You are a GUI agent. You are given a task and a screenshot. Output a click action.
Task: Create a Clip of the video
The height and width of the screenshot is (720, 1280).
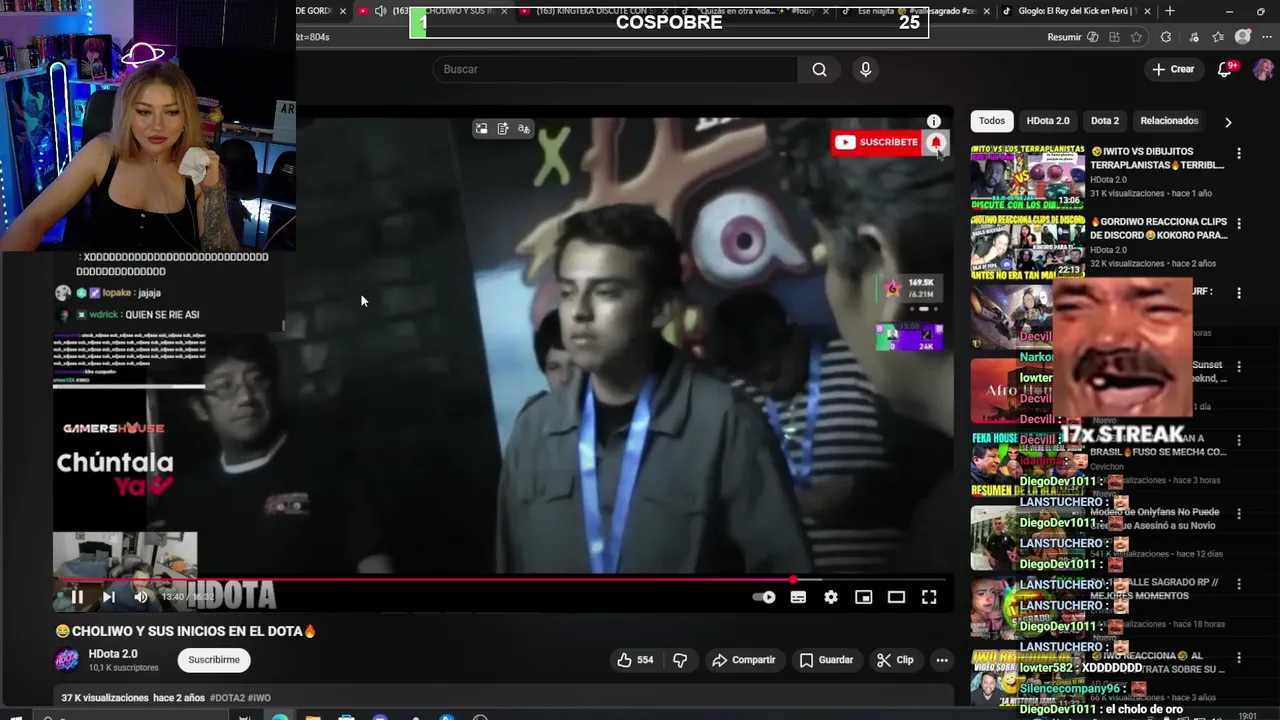pyautogui.click(x=895, y=660)
